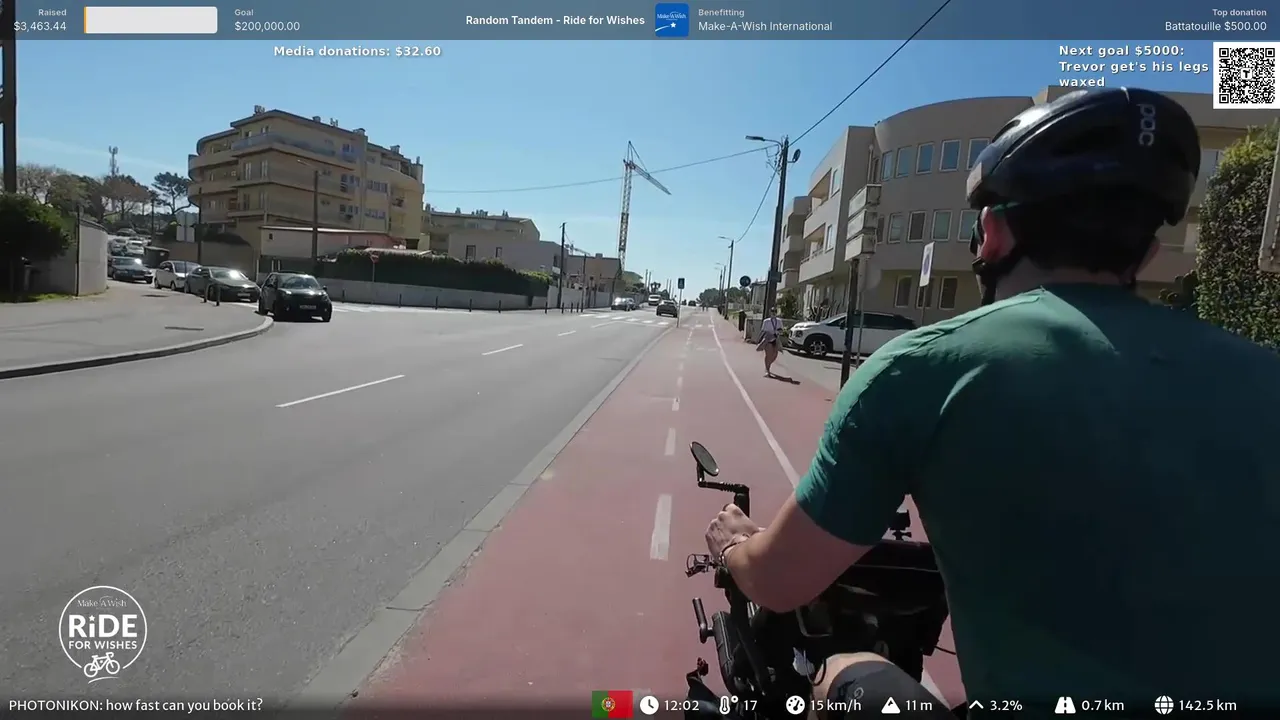Click the Make-A-Wish International logo icon
Screen dimensions: 1280x720
tap(671, 20)
